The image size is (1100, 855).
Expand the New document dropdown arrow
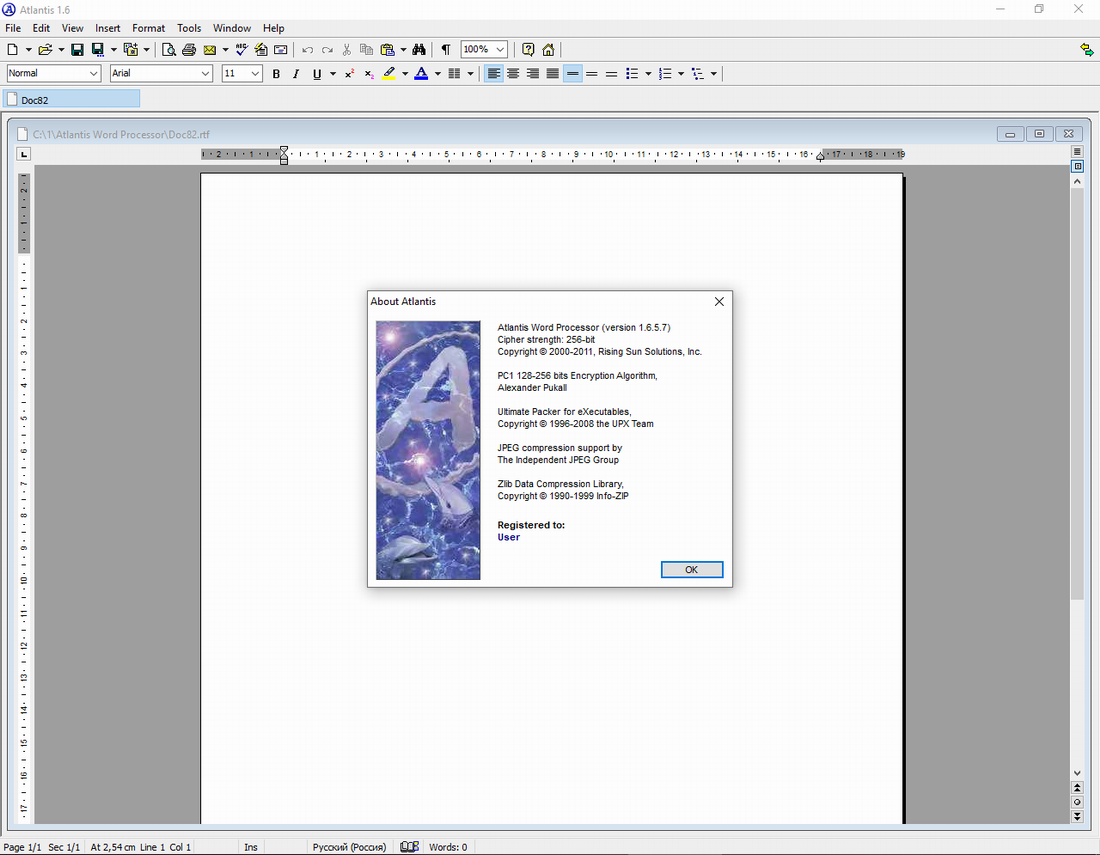[28, 50]
